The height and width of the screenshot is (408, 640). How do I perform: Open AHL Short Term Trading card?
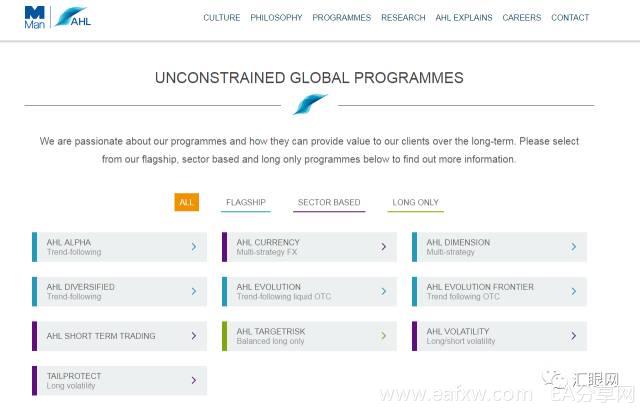(x=119, y=336)
